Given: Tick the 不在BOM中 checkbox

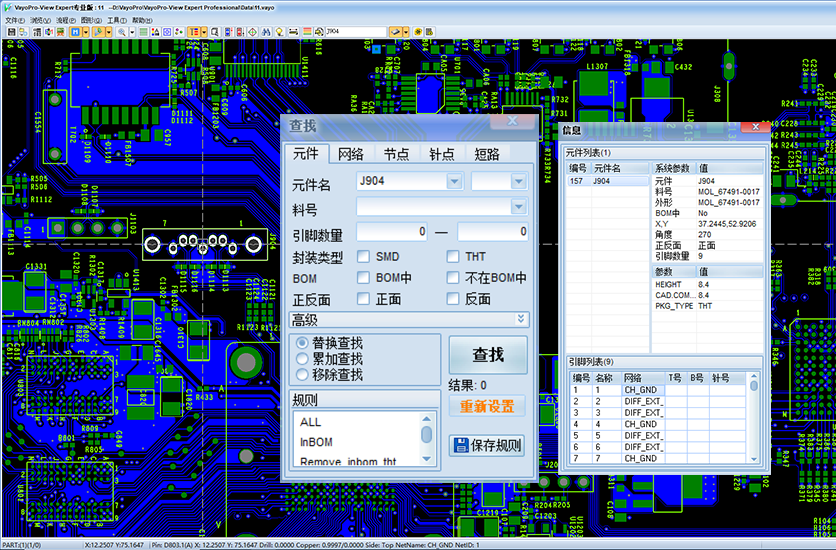Looking at the screenshot, I should (453, 278).
